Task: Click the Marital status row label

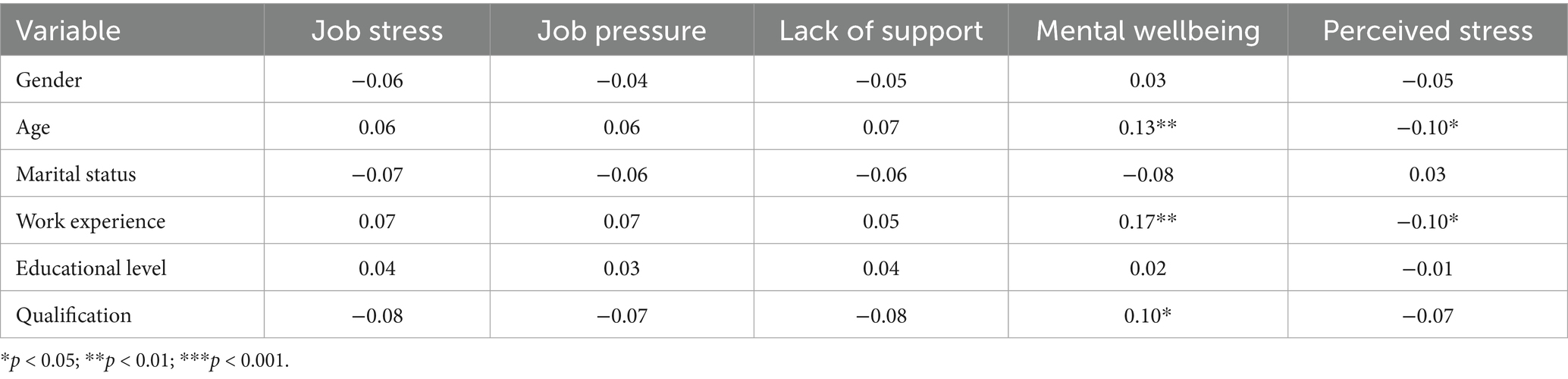Action: click(x=76, y=174)
